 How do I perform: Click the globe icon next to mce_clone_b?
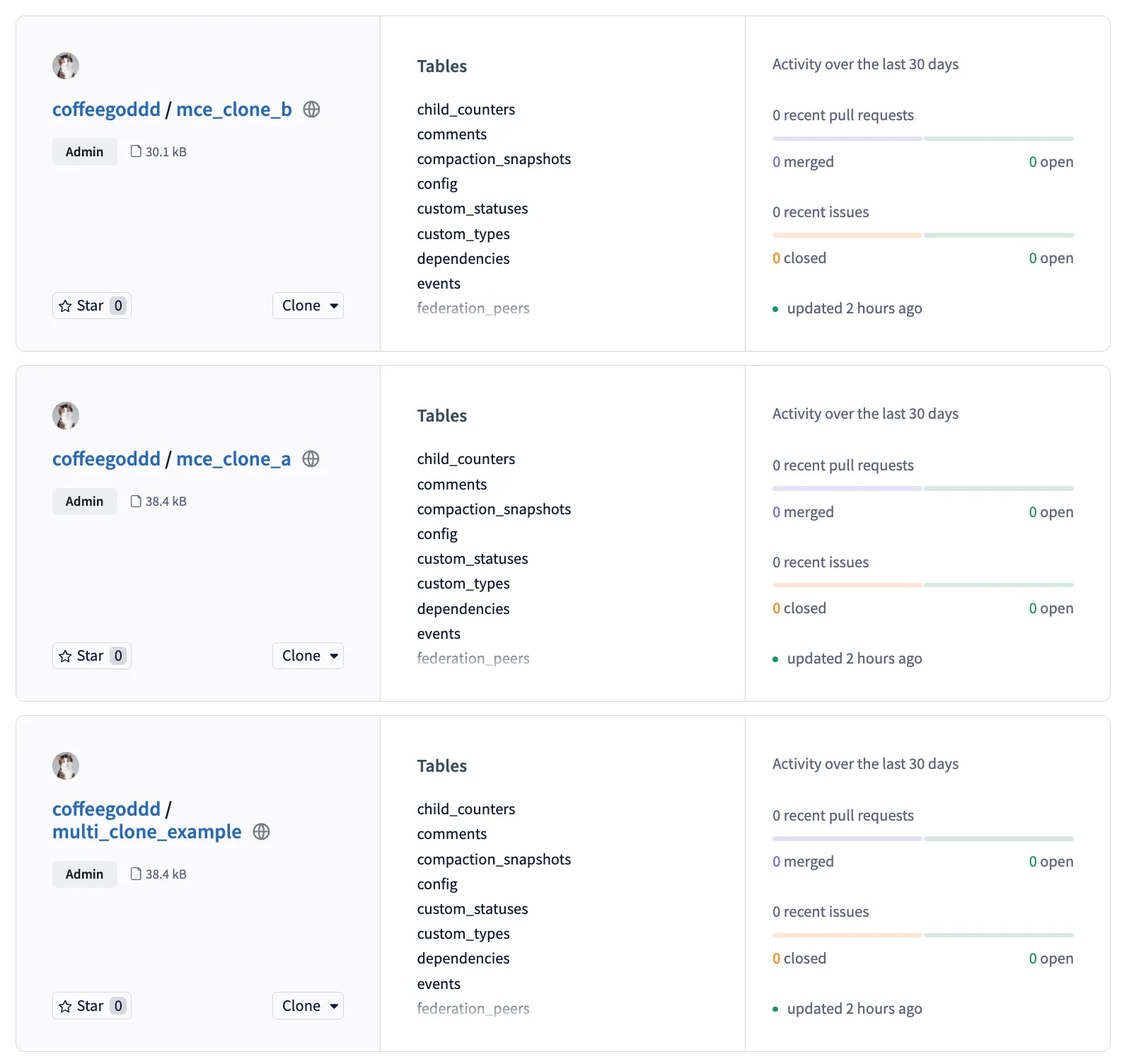pyautogui.click(x=311, y=110)
